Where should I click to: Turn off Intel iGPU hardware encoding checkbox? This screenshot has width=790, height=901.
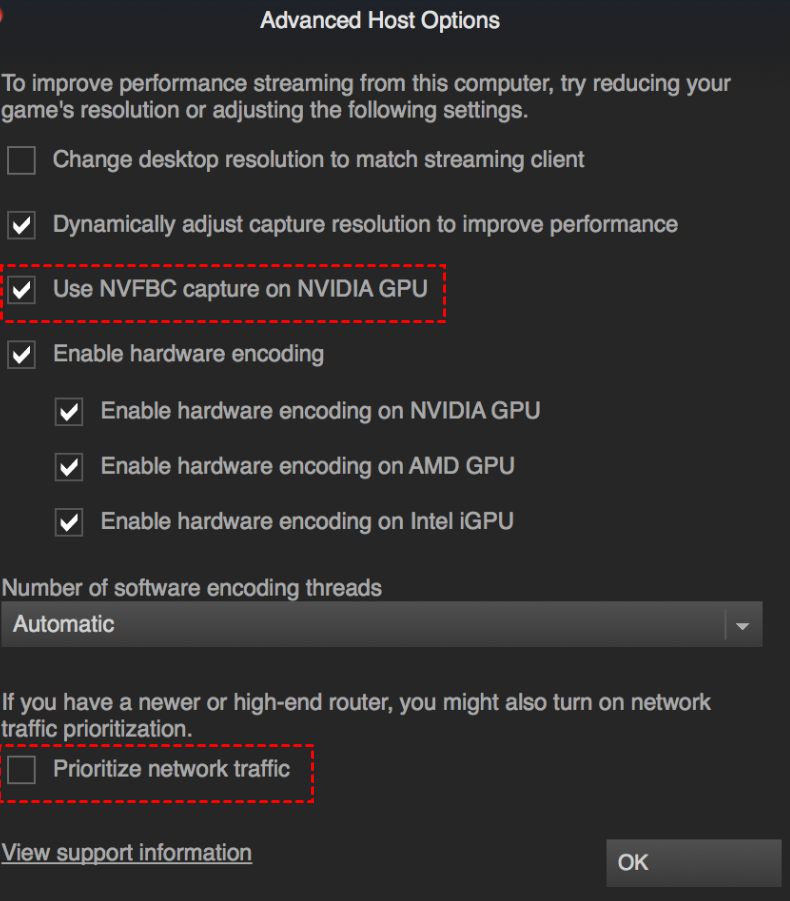[x=69, y=522]
